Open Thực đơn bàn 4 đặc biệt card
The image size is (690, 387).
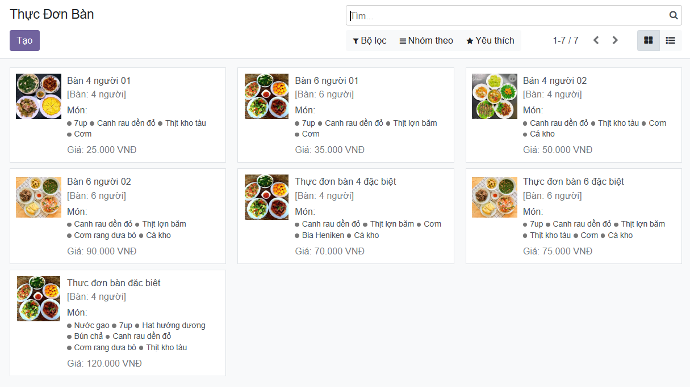[345, 216]
